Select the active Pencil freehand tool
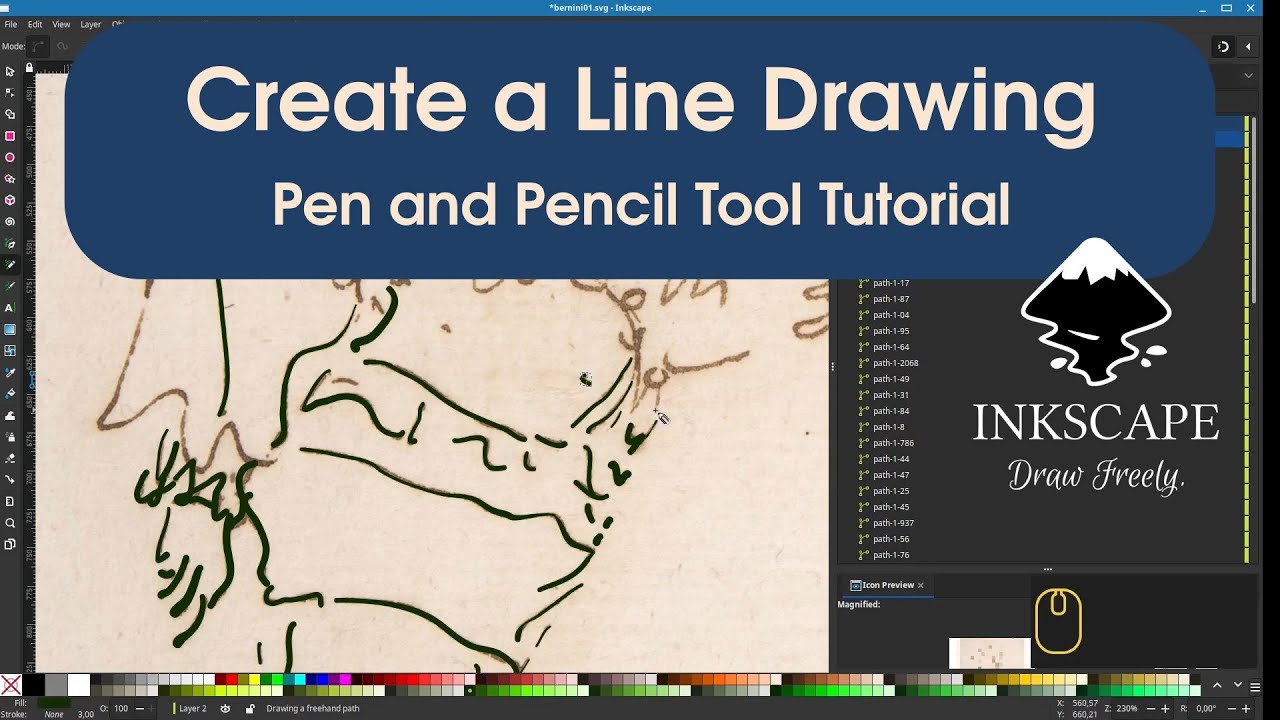This screenshot has width=1280, height=720. (10, 265)
